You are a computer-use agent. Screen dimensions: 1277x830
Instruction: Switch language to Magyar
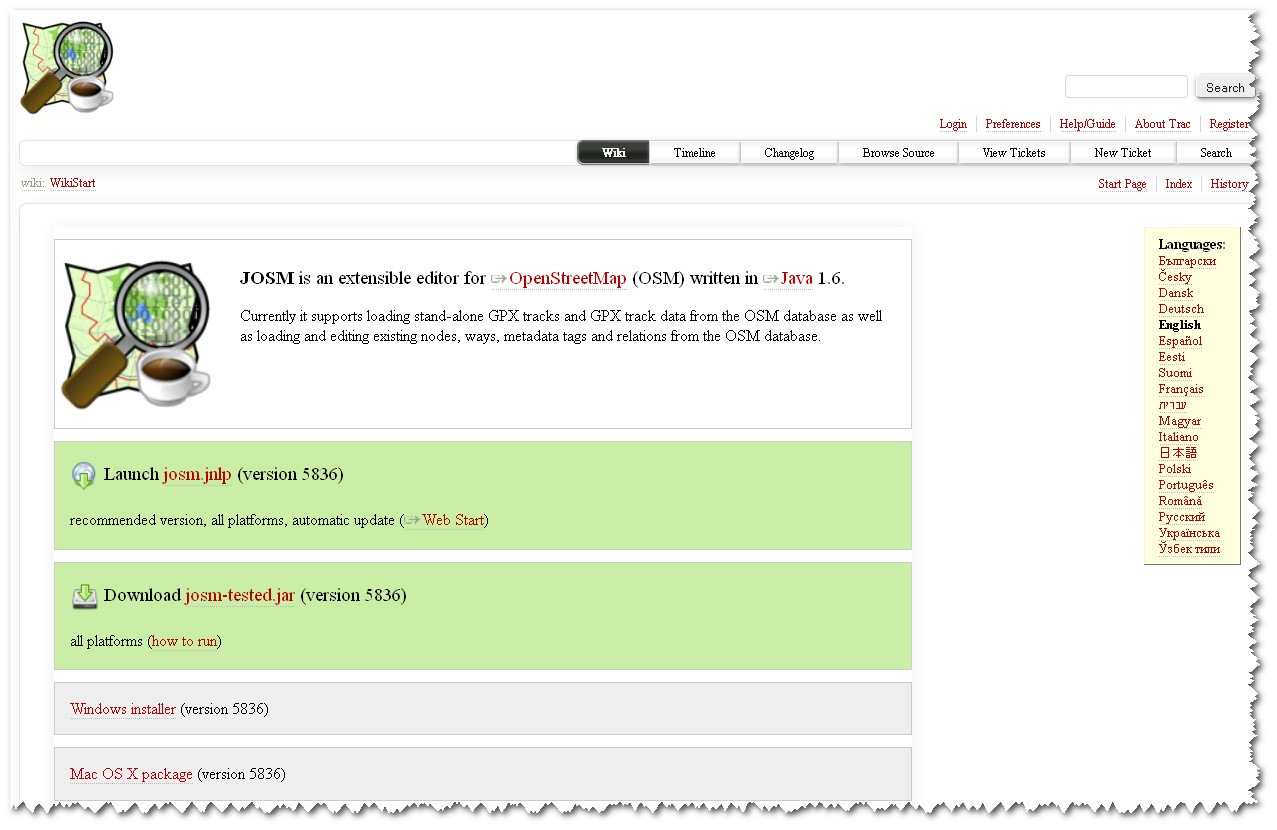click(x=1180, y=421)
